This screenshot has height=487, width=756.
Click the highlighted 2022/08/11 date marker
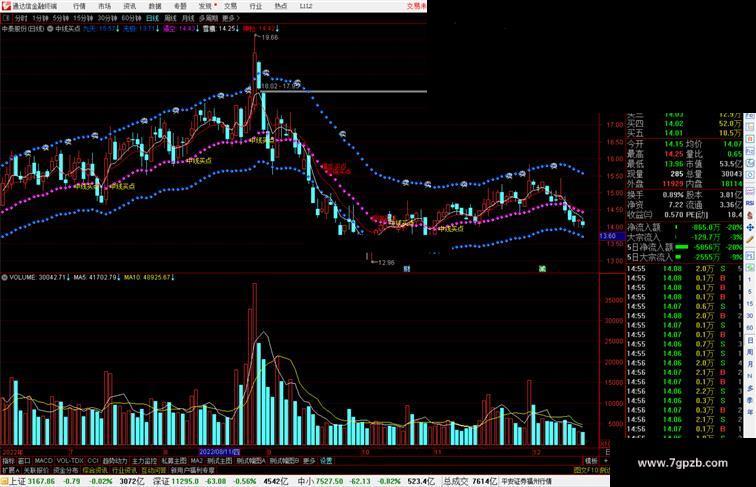click(x=219, y=452)
